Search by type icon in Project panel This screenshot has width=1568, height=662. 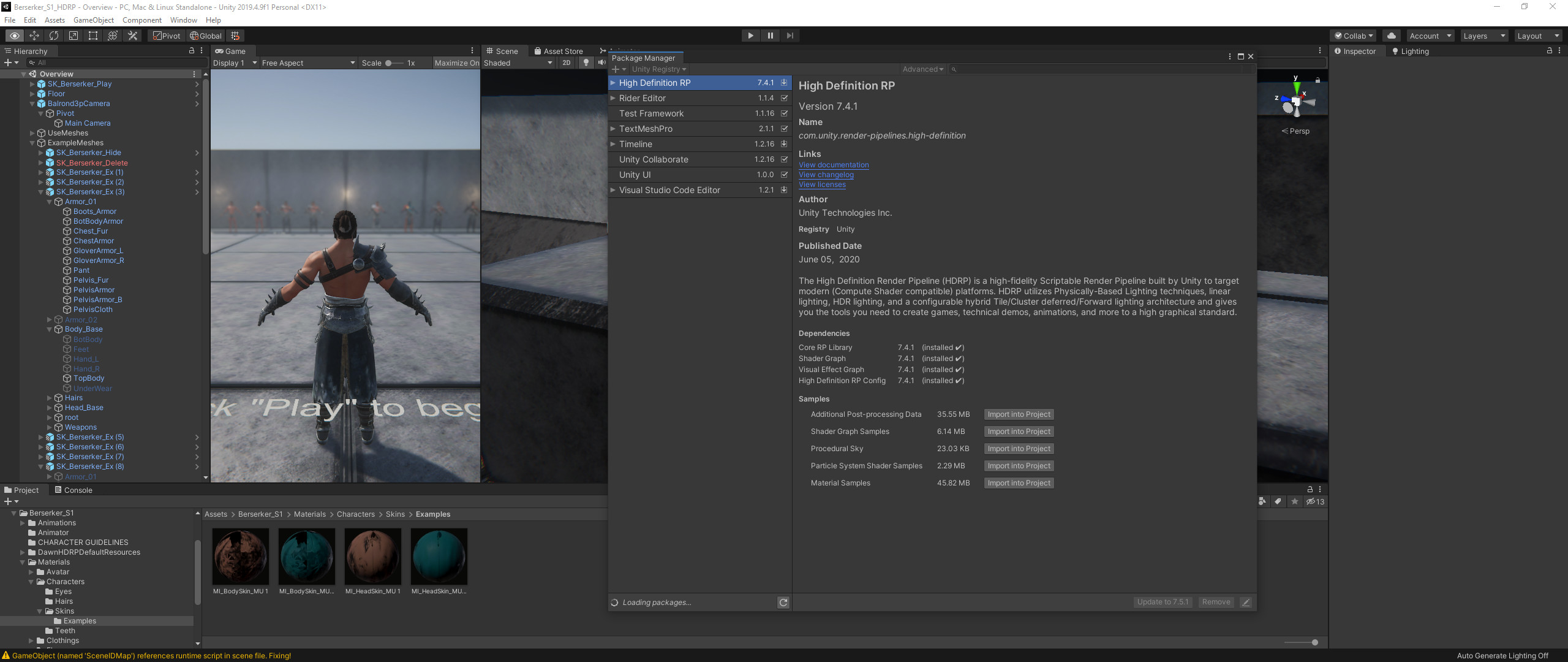click(1262, 501)
